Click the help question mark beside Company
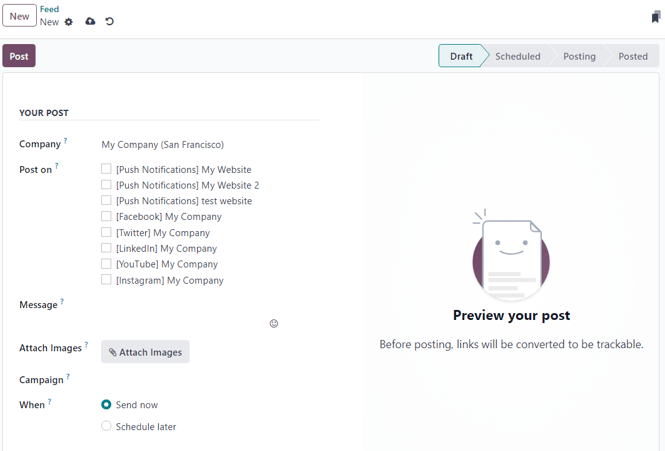 coord(66,142)
